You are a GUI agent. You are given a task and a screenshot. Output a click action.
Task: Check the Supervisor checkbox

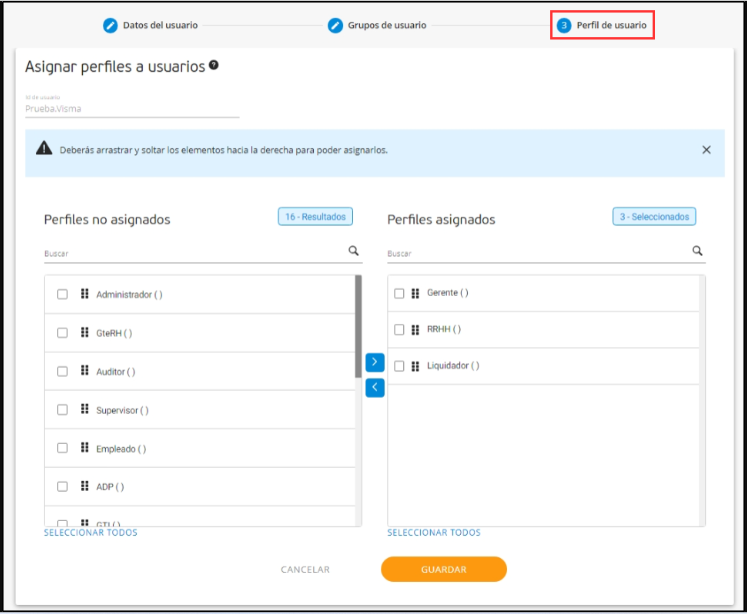(x=62, y=409)
